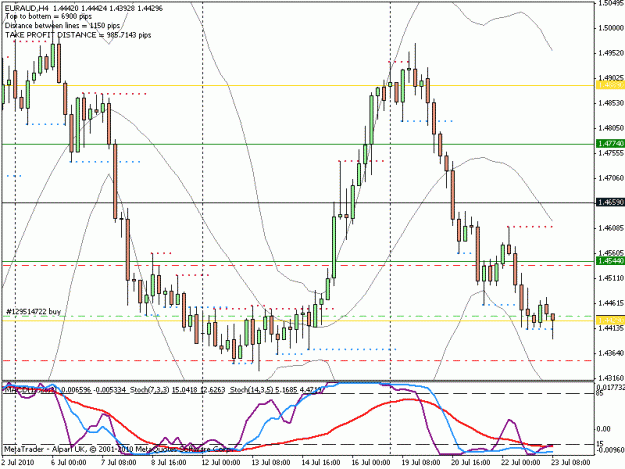Image resolution: width=625 pixels, height=469 pixels.
Task: Click the Stoch(7,3,3) indicator label
Action: click(150, 390)
